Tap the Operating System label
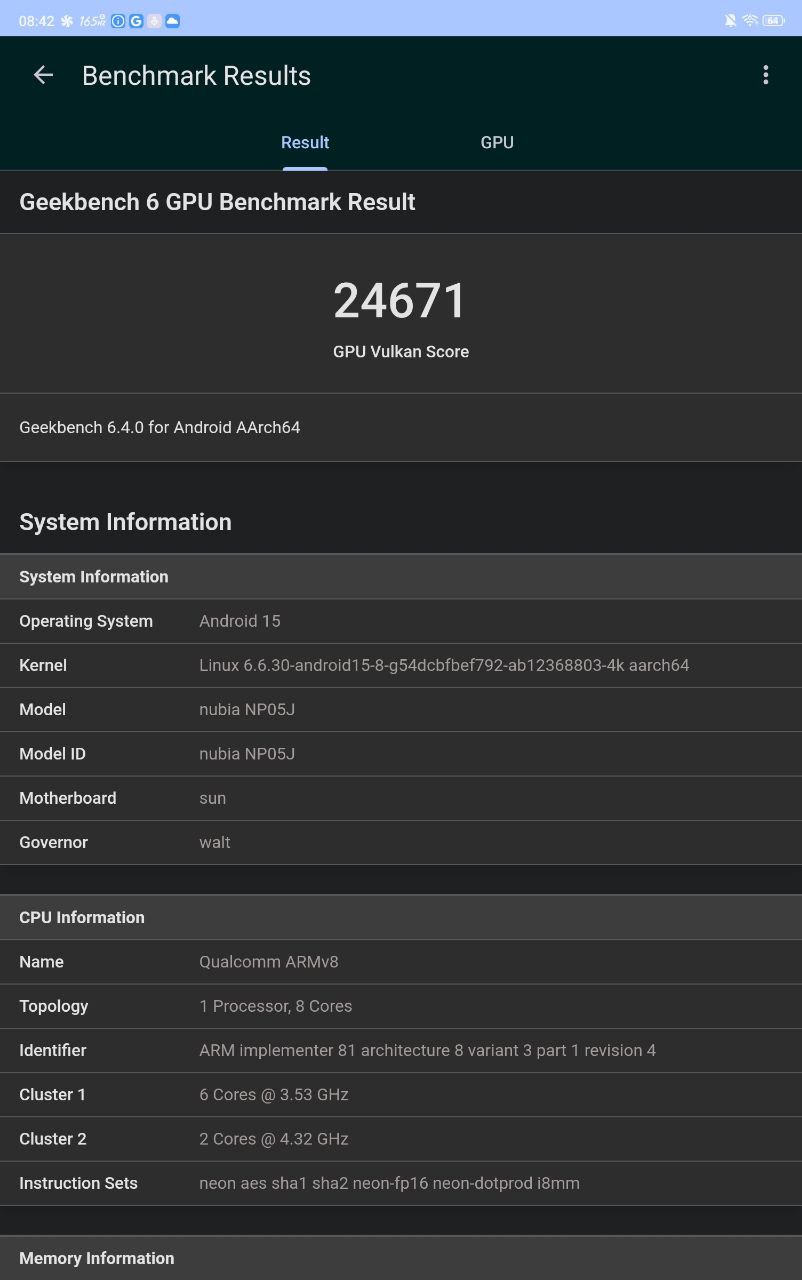Viewport: 802px width, 1280px height. (86, 621)
